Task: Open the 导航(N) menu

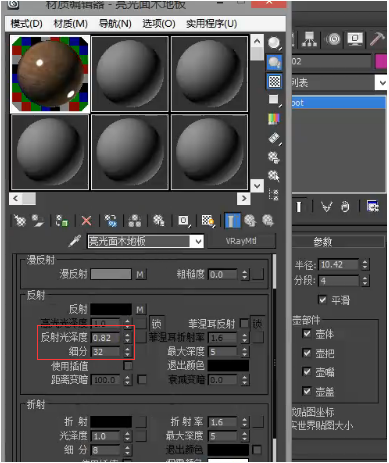Action: 115,24
